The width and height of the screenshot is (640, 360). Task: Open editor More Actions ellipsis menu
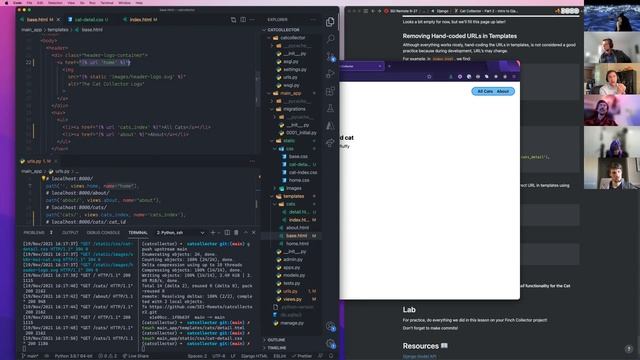[x=252, y=20]
